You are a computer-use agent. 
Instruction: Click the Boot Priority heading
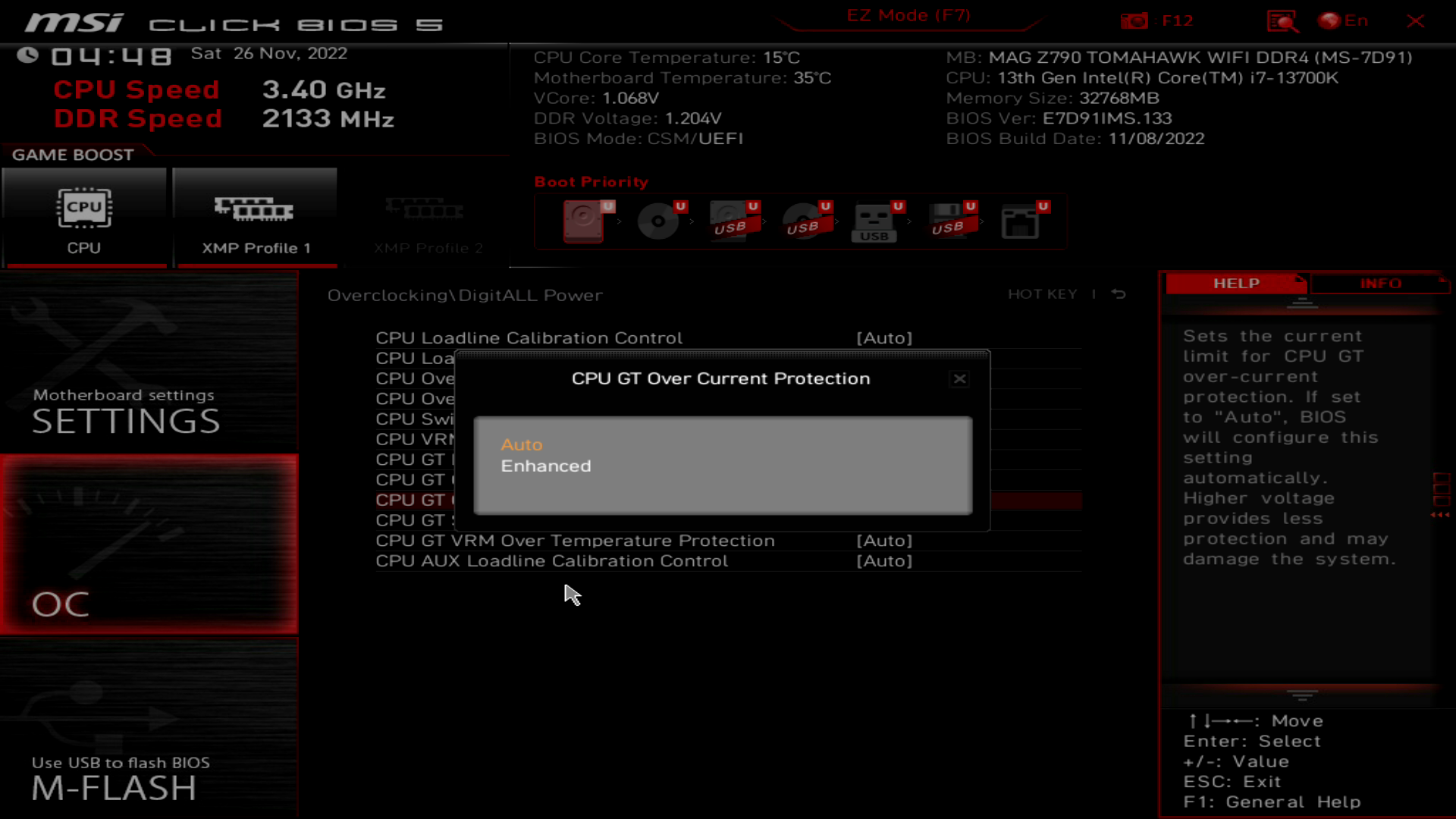point(591,182)
